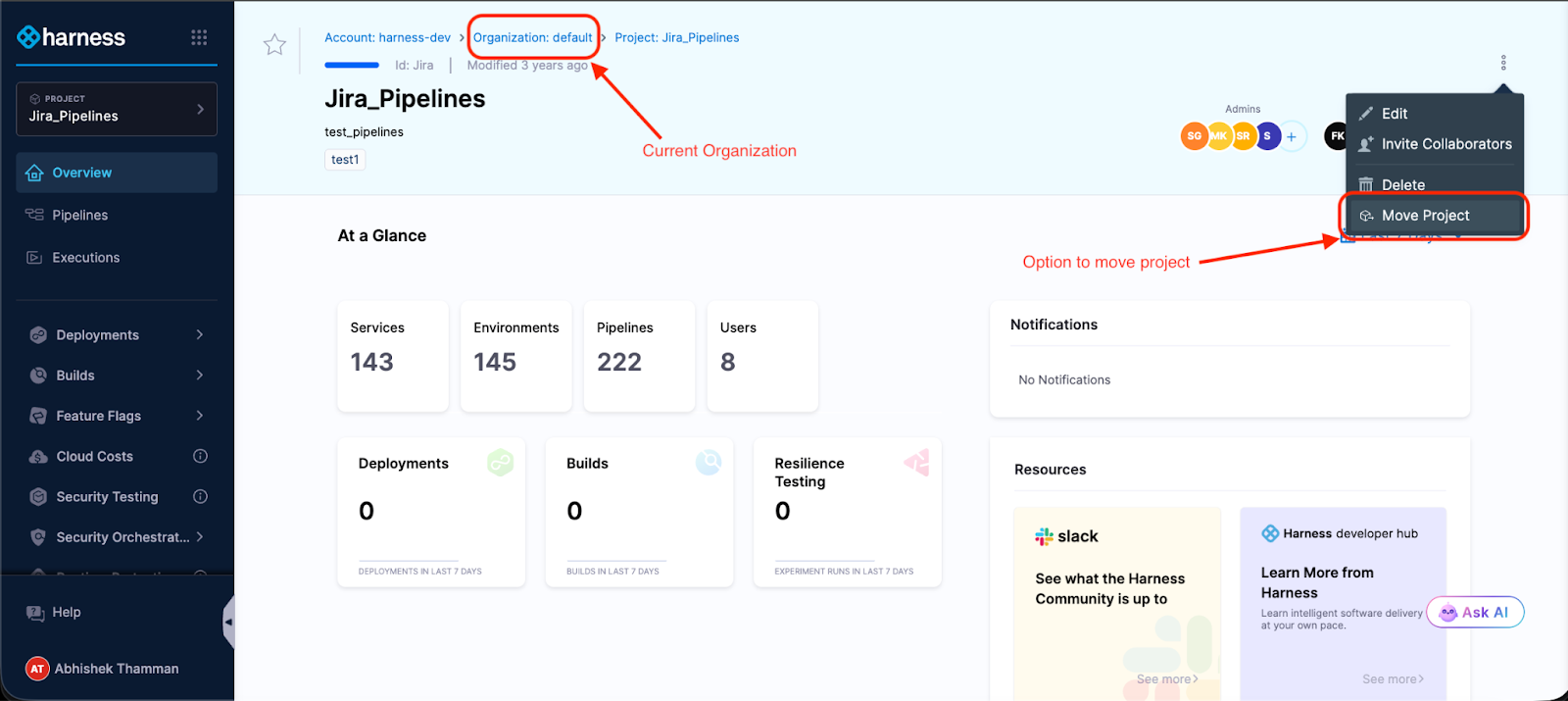Screen dimensions: 1568x701
Task: Click the Builds card icon
Action: [709, 462]
